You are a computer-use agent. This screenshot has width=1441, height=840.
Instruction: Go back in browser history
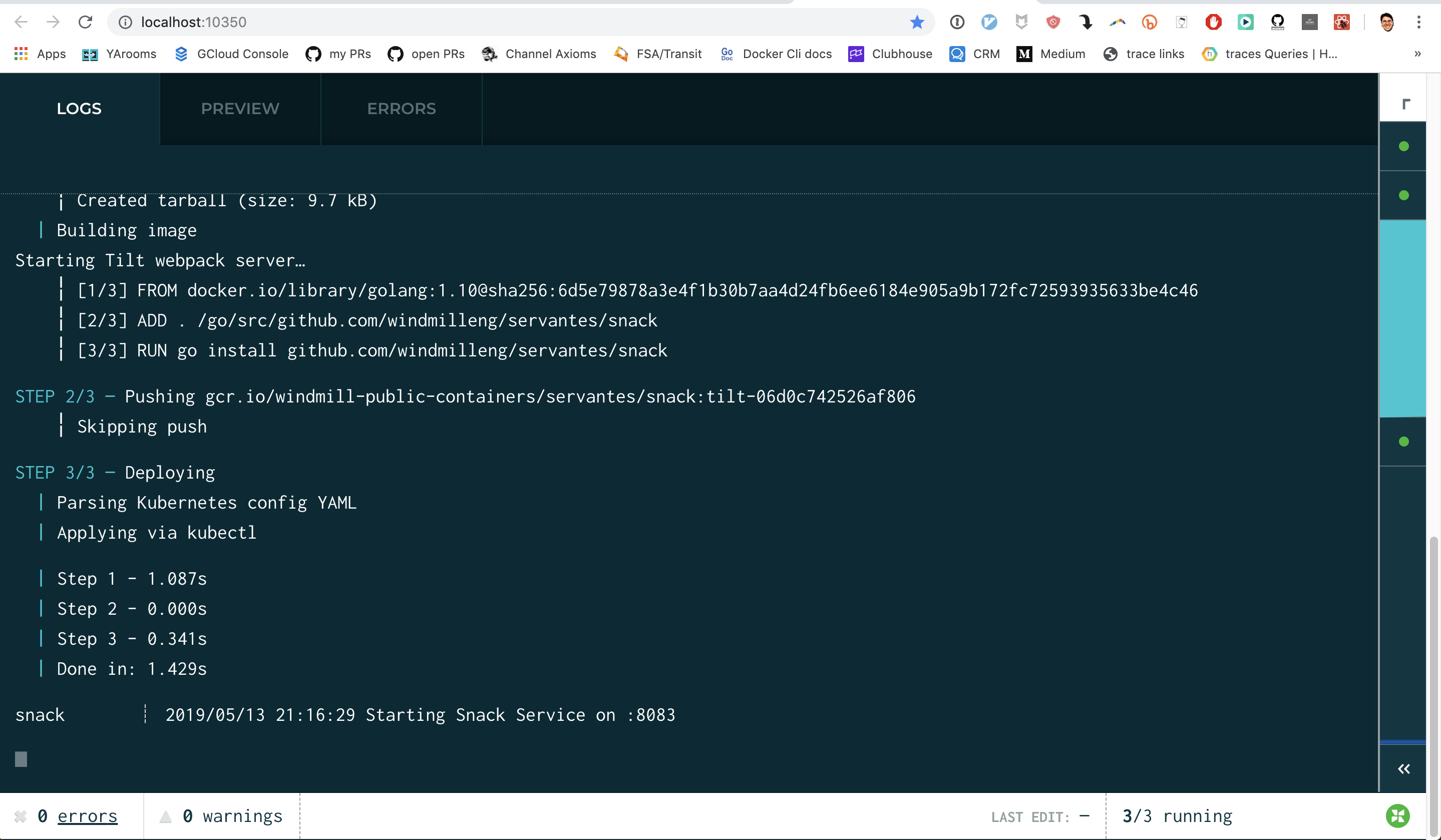[21, 22]
